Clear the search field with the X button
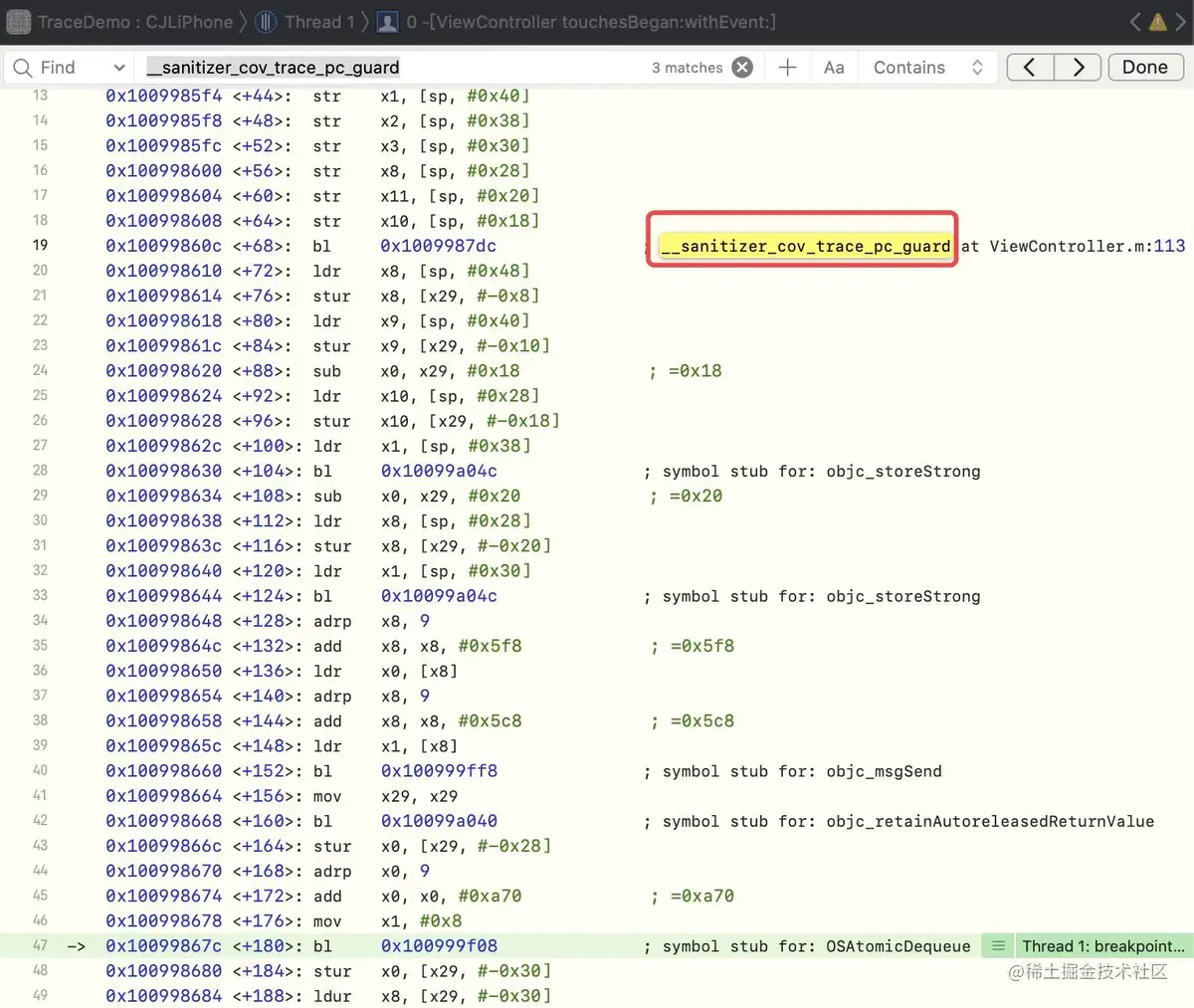This screenshot has height=1008, width=1194. point(742,67)
